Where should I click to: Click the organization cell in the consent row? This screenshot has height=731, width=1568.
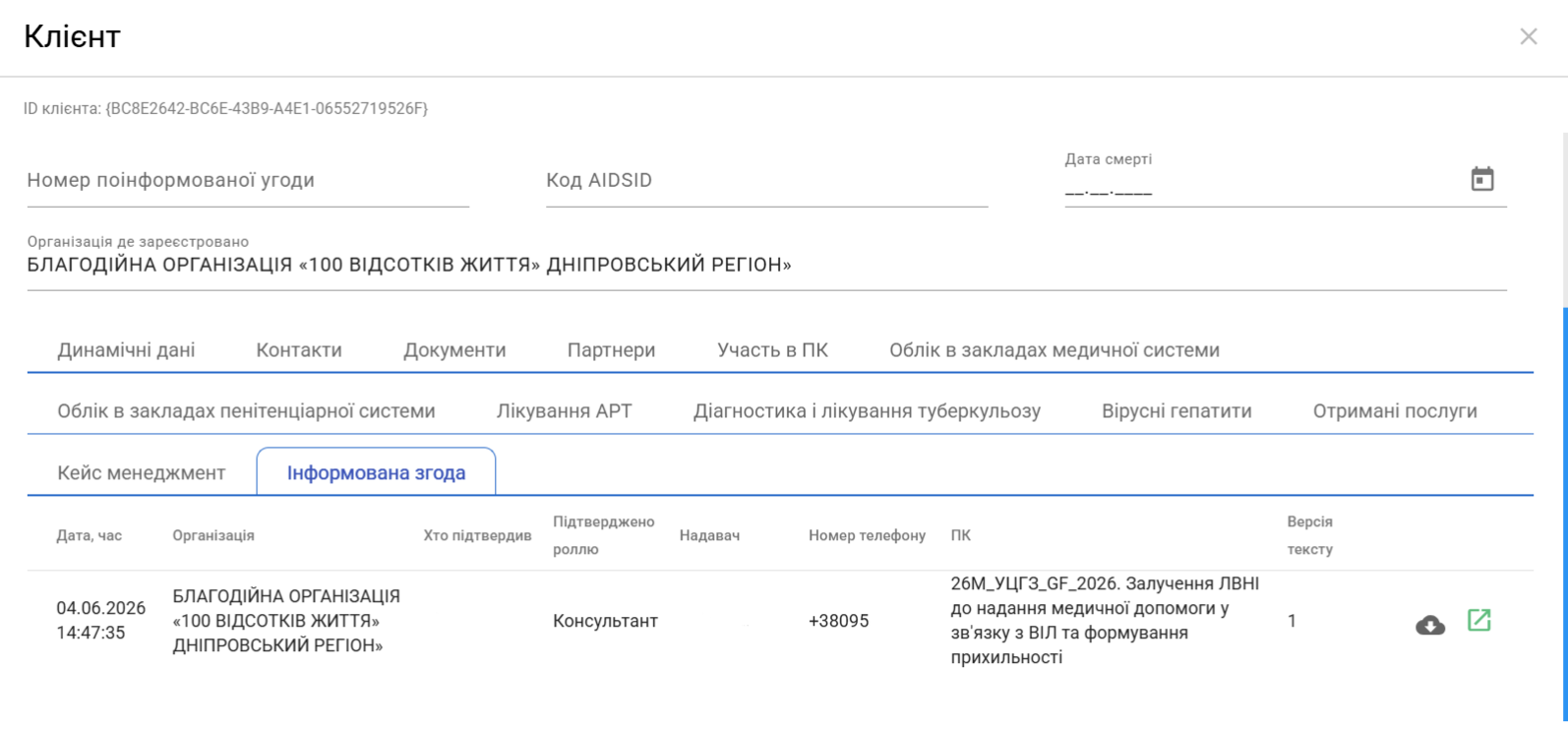point(286,621)
